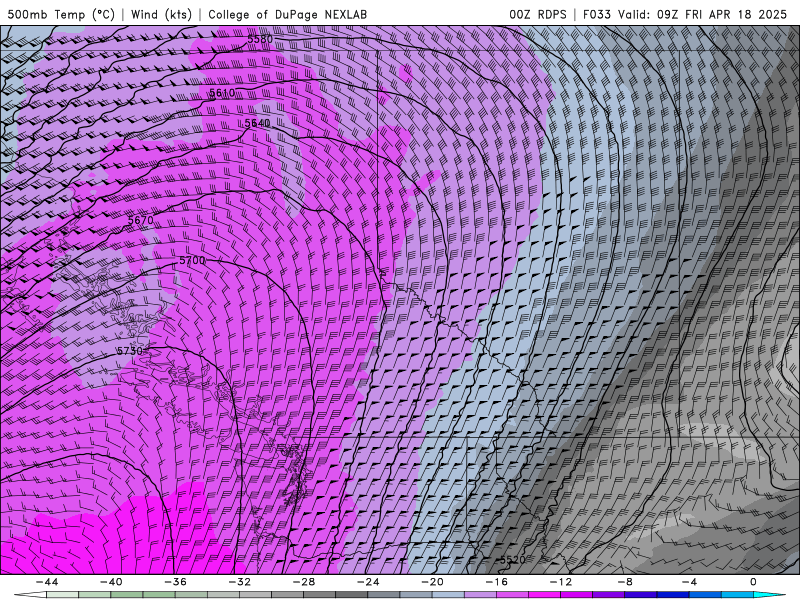Click the "500mb Temp (°C)" title text

click(61, 14)
